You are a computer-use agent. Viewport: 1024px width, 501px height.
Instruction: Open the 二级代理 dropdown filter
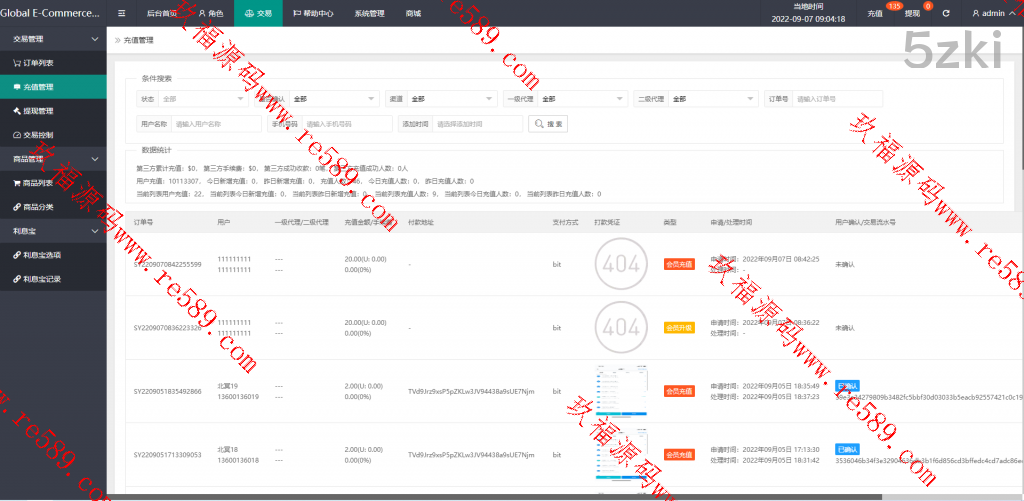[713, 99]
